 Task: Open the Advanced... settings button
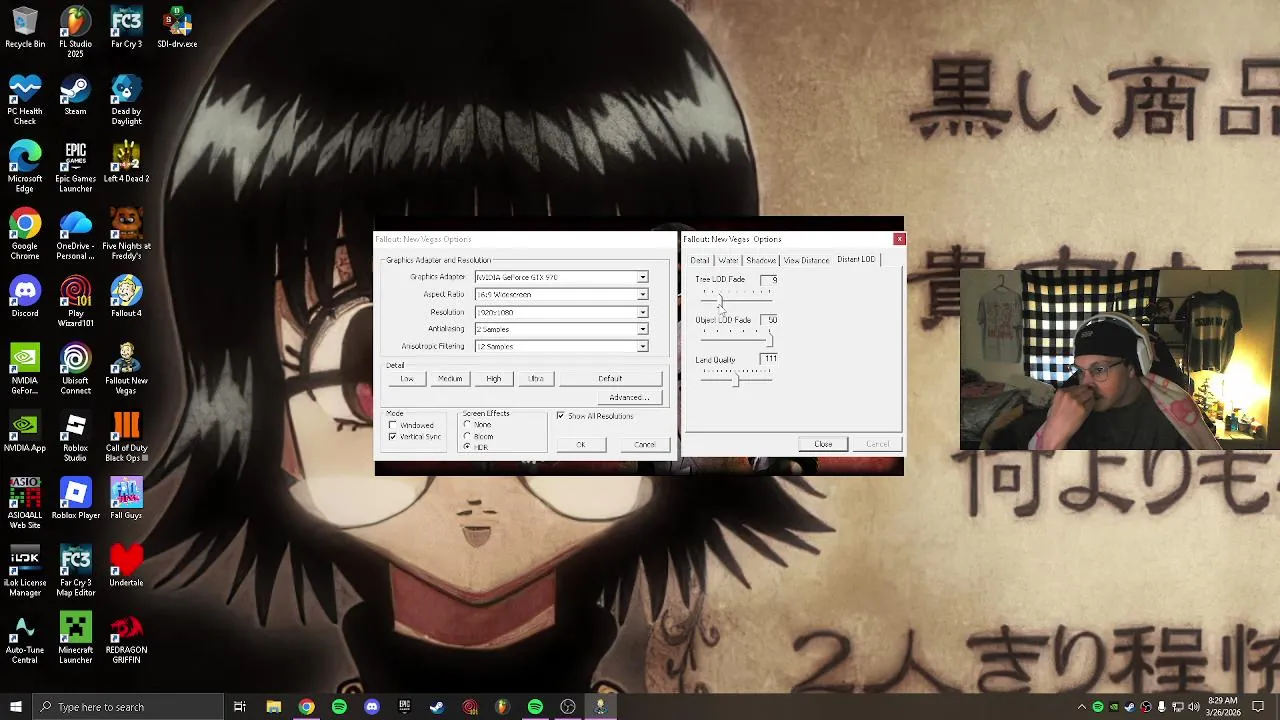(x=629, y=397)
